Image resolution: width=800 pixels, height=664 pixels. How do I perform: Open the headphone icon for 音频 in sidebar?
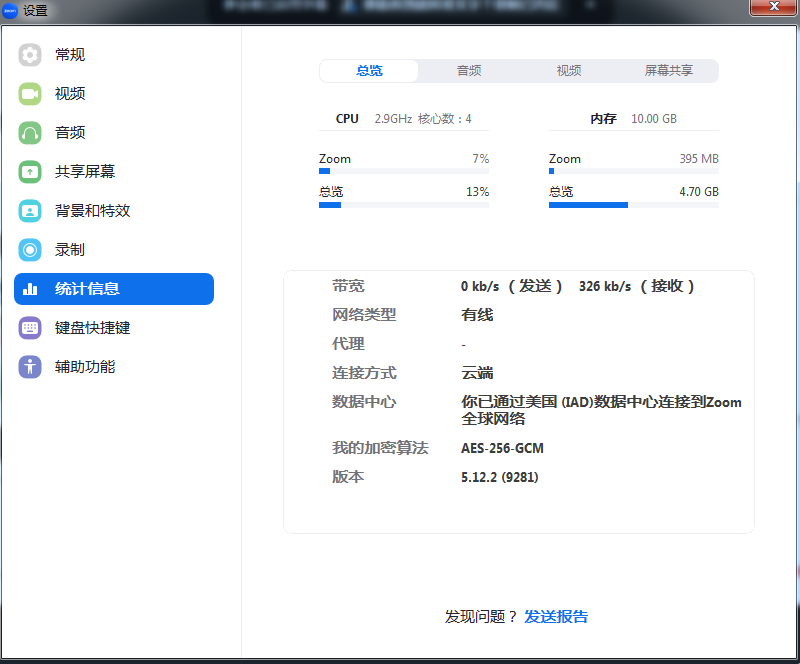pos(30,133)
